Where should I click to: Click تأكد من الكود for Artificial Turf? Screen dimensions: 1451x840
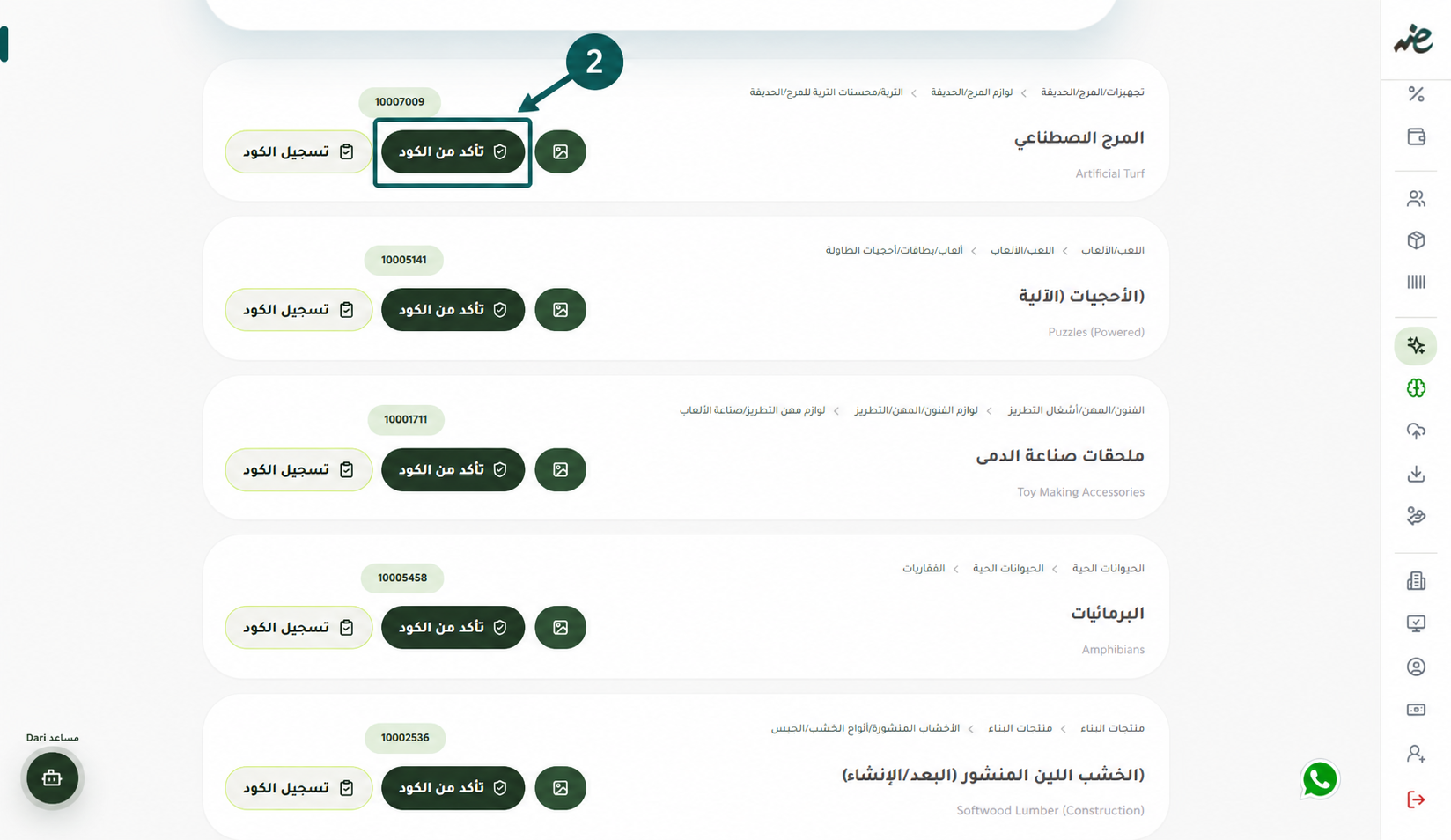coord(453,151)
